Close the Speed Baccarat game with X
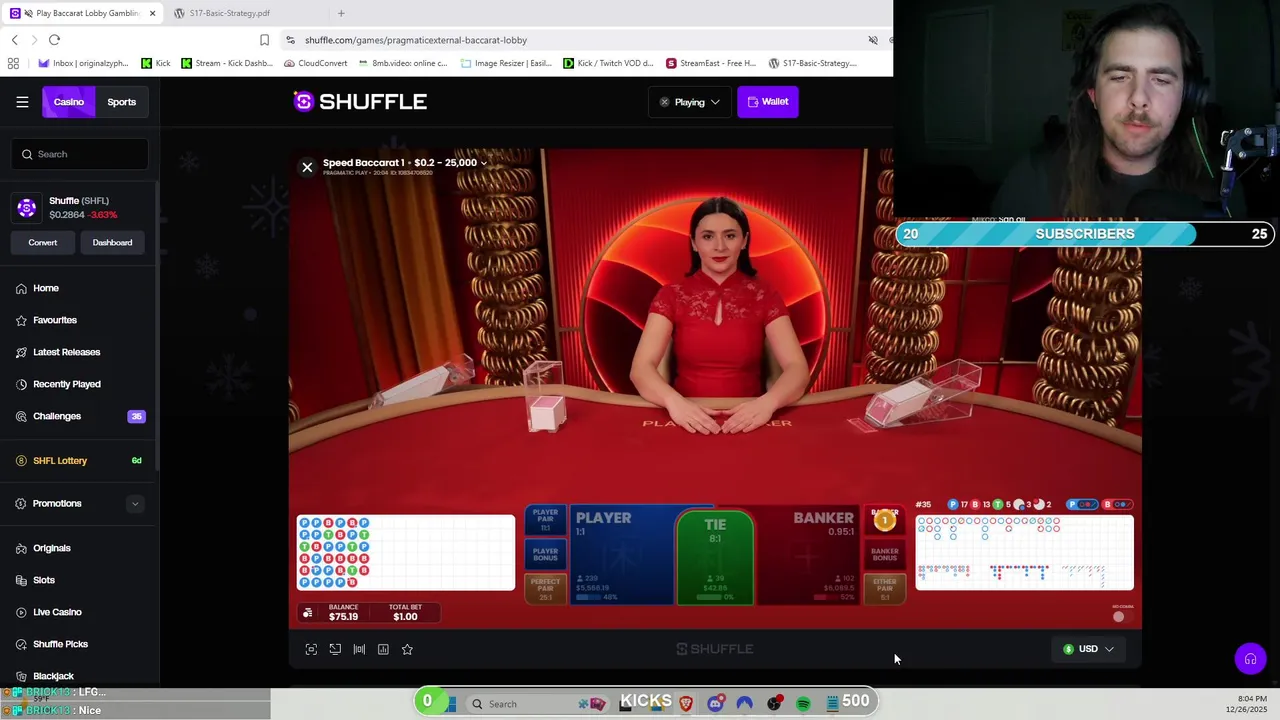The width and height of the screenshot is (1280, 720). tap(307, 167)
